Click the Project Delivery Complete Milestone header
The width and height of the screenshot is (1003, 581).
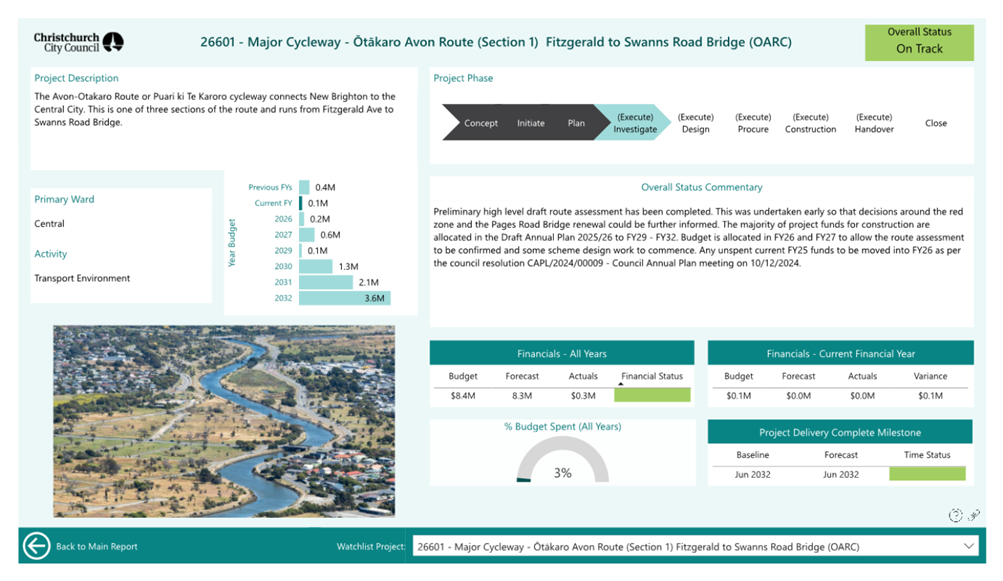840,433
